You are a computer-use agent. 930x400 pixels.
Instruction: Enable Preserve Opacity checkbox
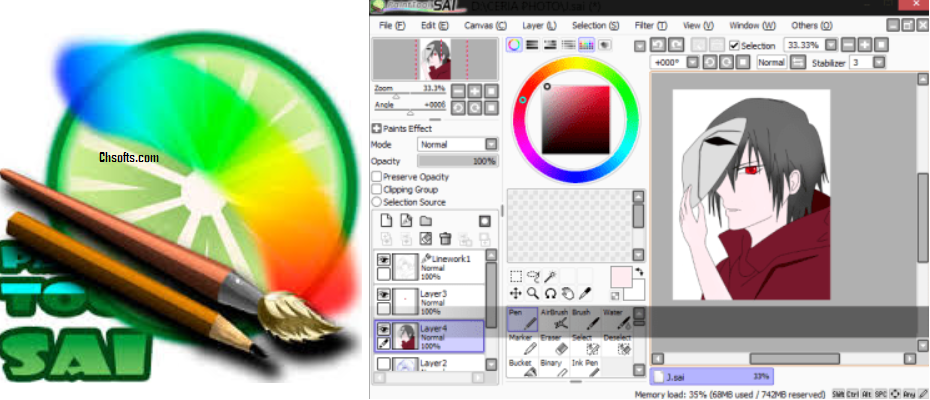(376, 177)
